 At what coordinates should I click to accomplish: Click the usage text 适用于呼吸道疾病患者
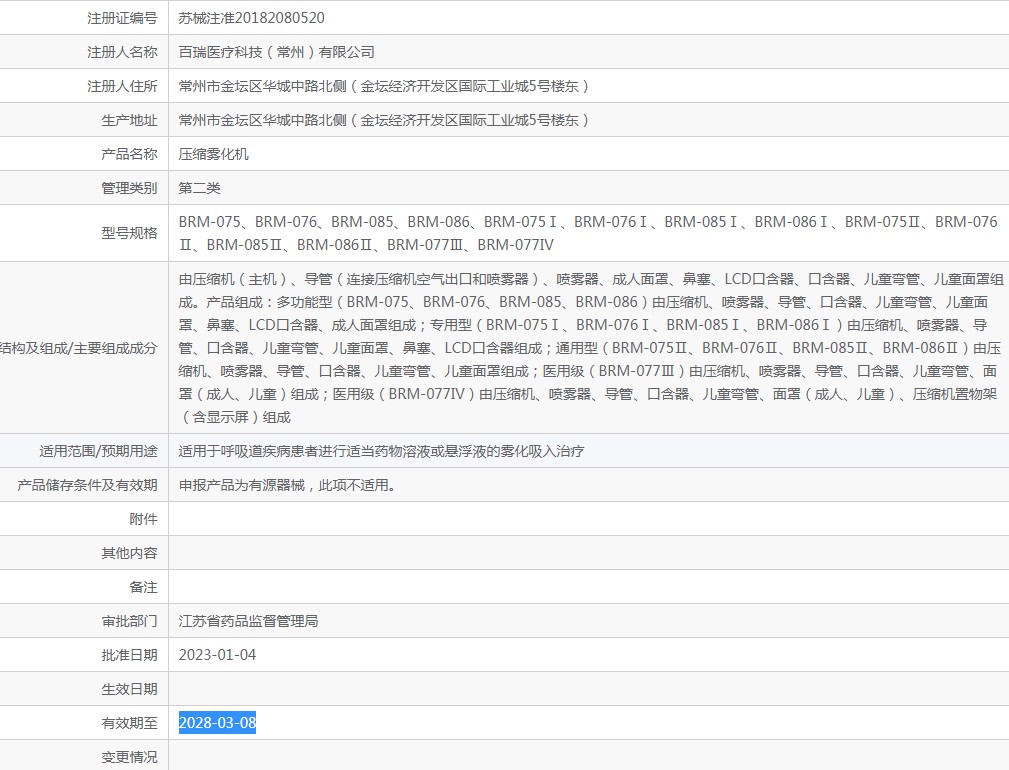pos(382,451)
